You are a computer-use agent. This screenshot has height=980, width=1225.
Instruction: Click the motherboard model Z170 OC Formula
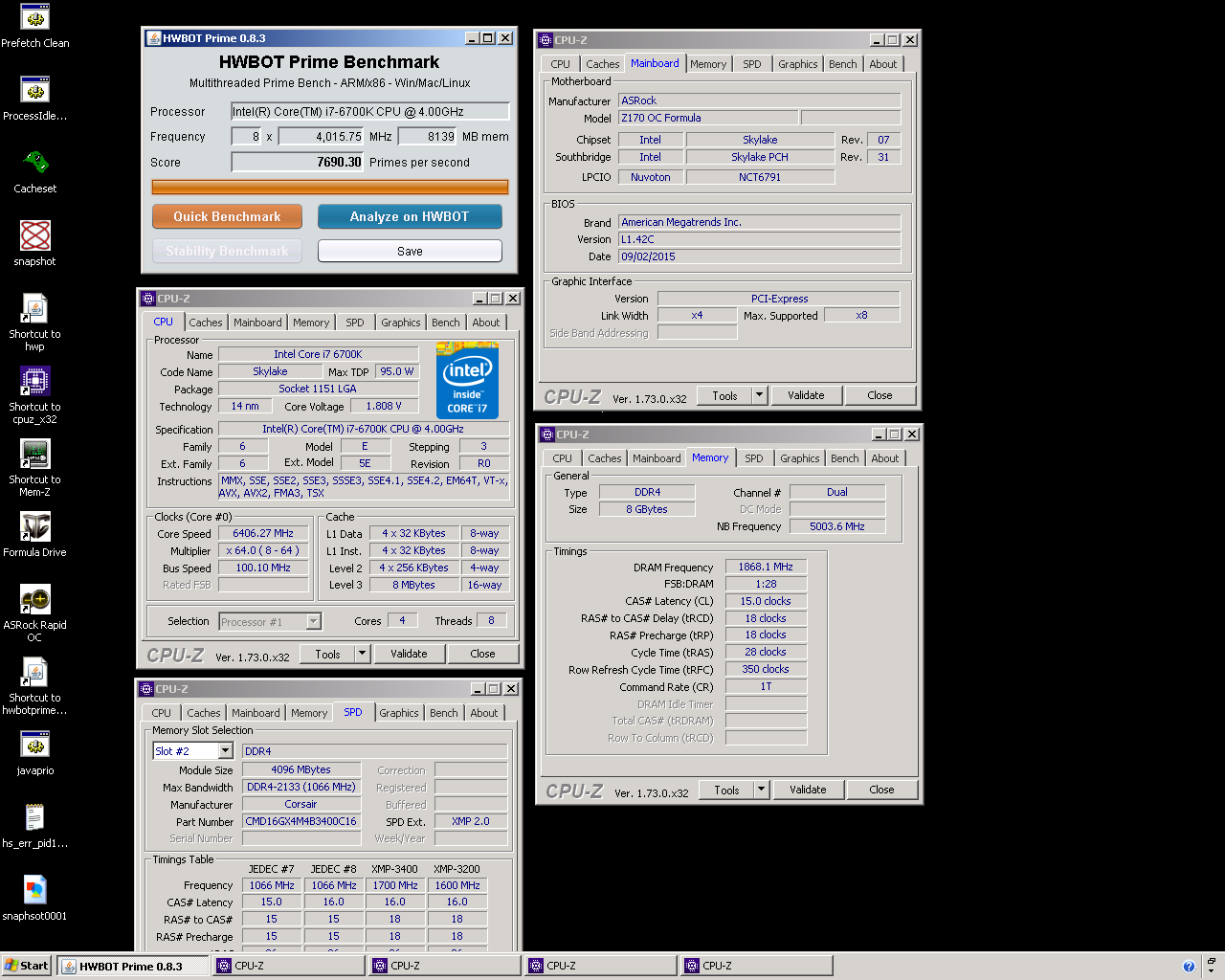707,119
